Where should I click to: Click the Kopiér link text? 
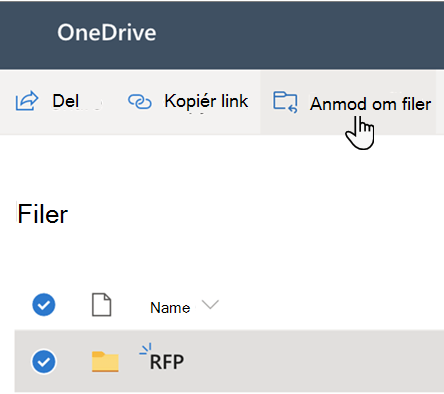coord(206,101)
